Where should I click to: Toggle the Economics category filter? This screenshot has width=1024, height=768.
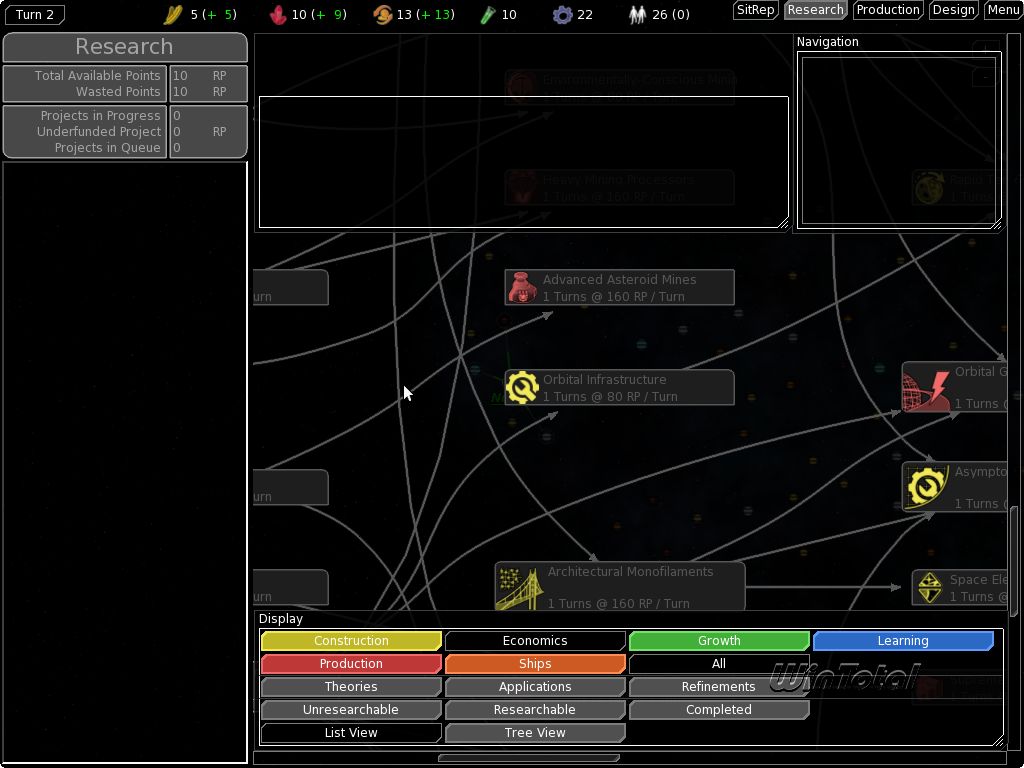tap(535, 641)
